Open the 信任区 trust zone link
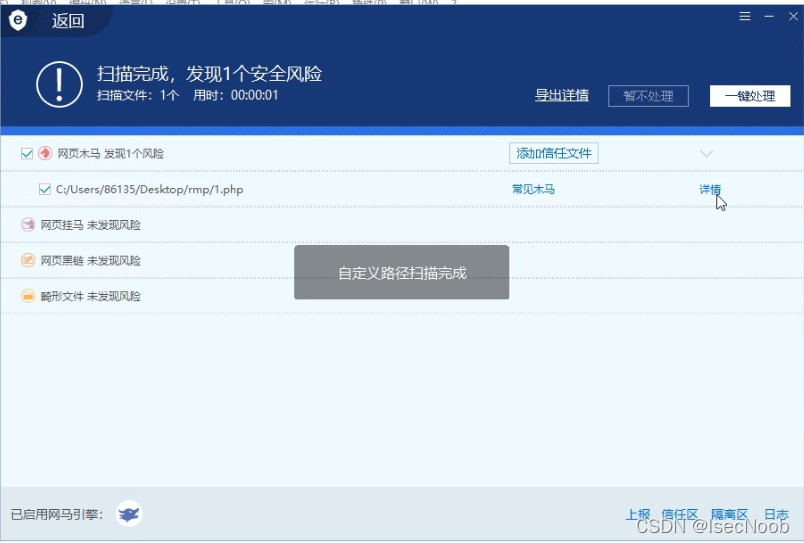804x543 pixels. pos(679,514)
